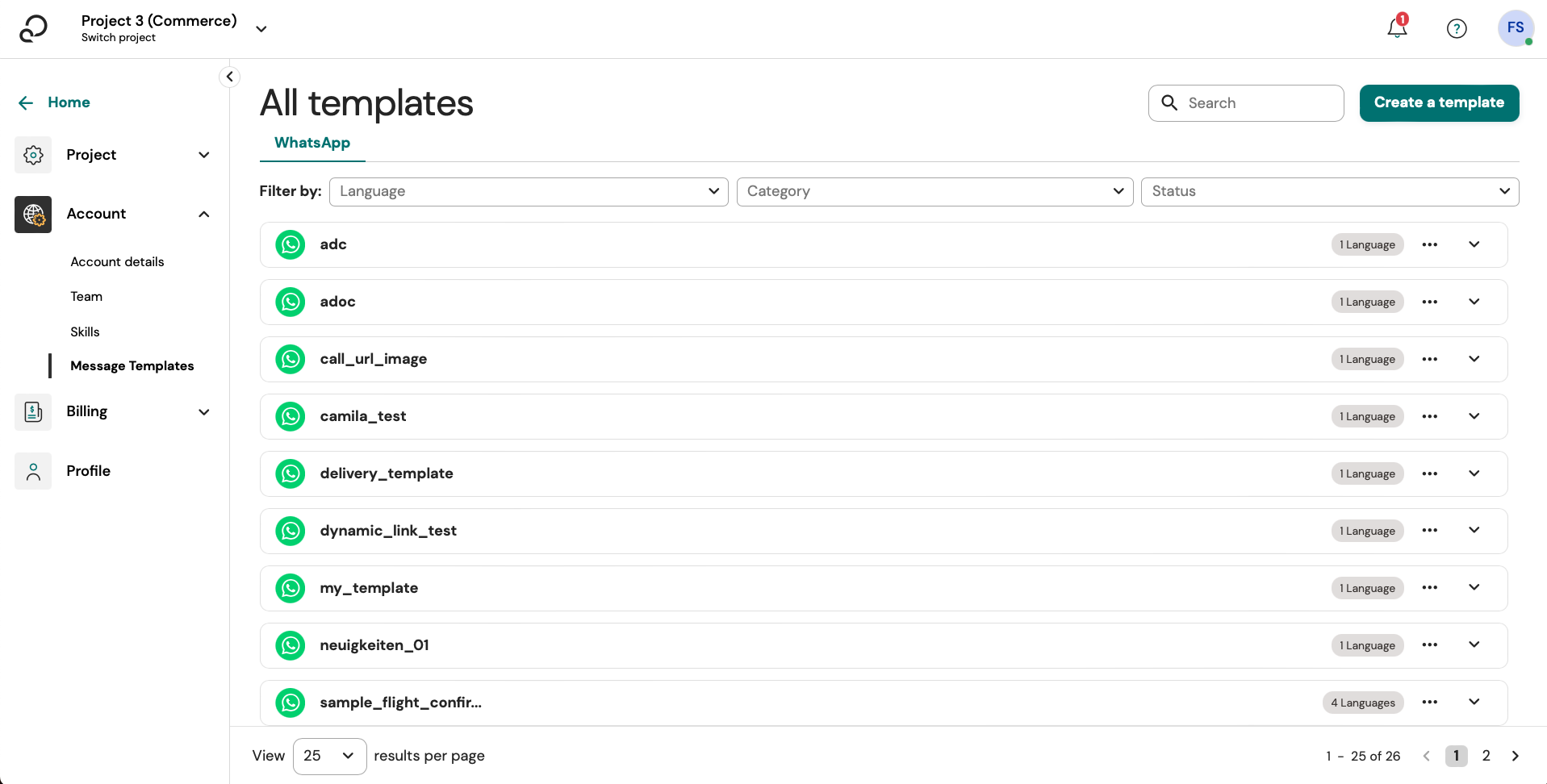Click the Billing sidebar icon
The image size is (1547, 784).
coord(33,412)
